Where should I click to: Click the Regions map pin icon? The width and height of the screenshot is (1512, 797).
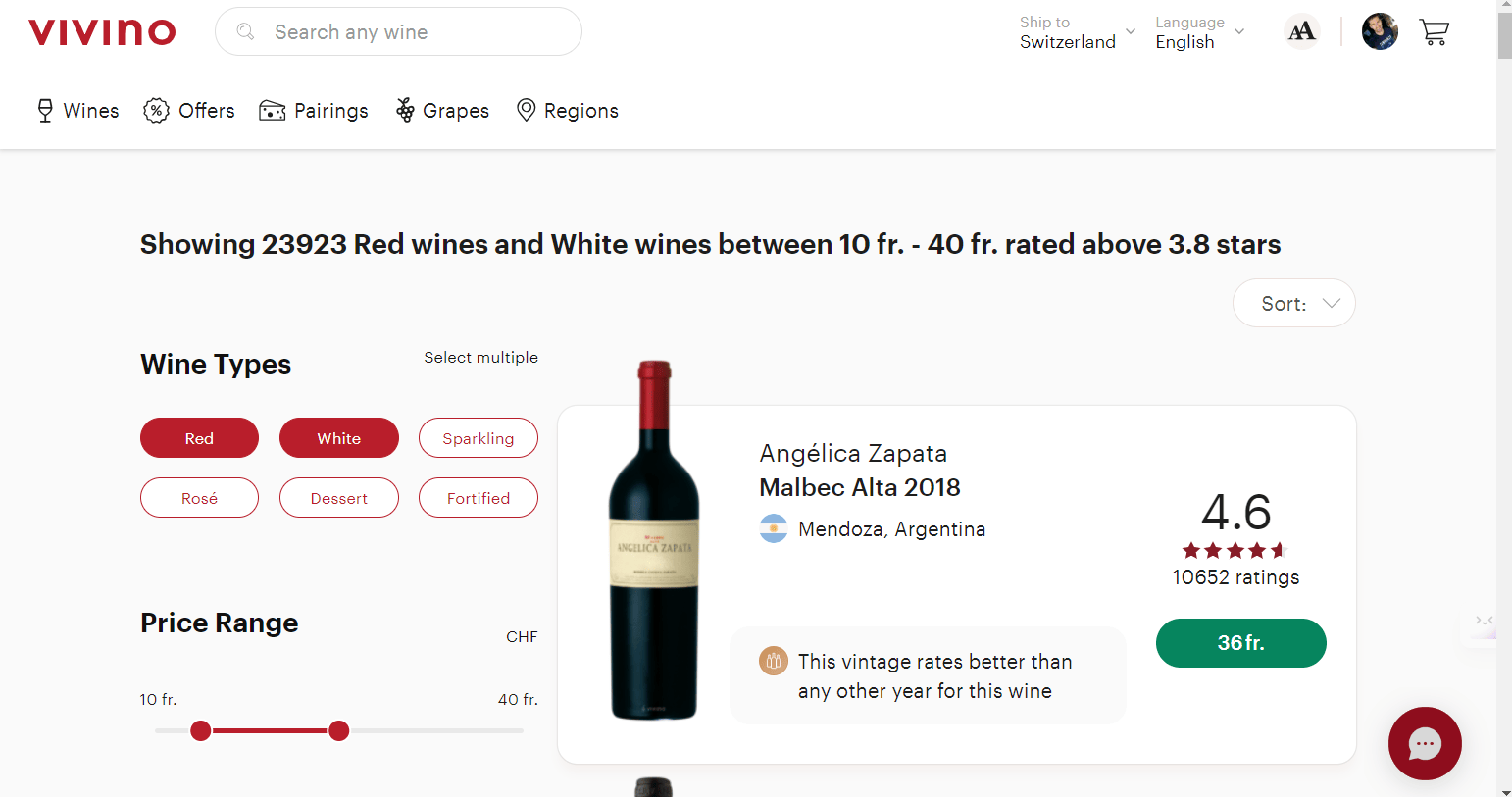click(526, 110)
